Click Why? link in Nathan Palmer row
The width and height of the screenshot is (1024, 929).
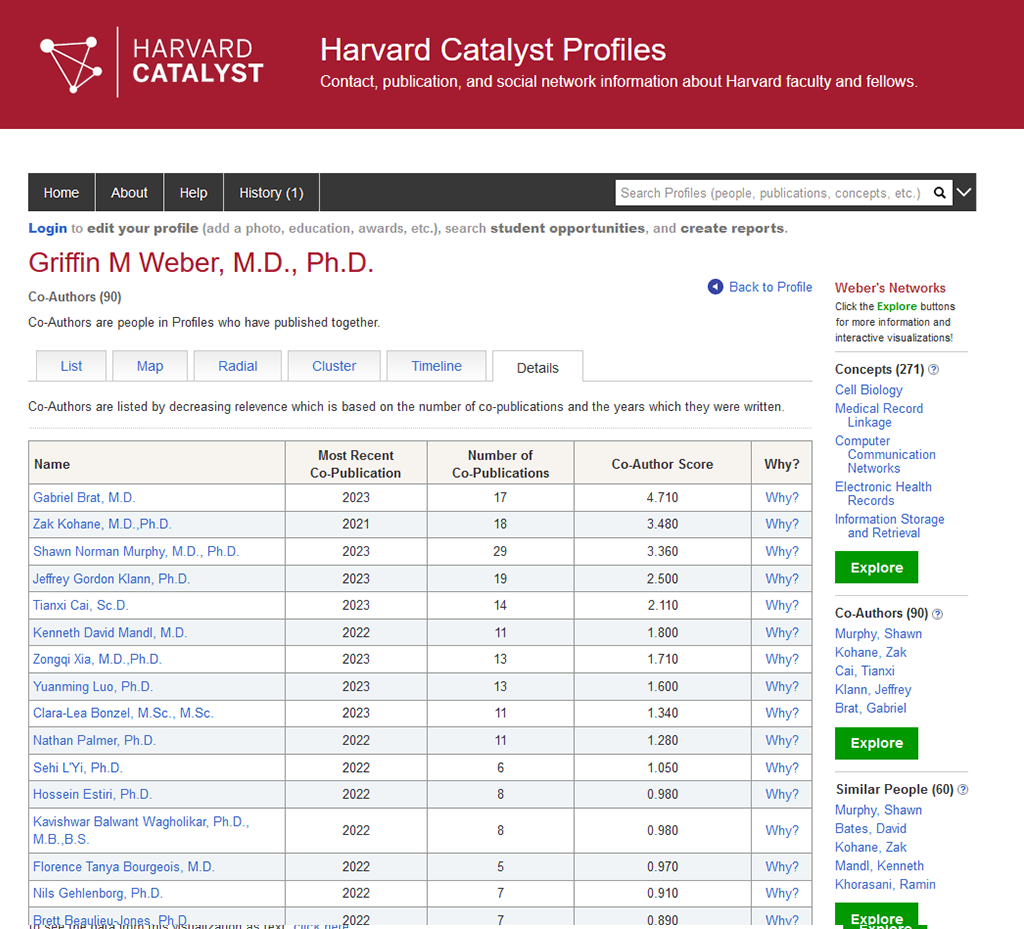782,740
